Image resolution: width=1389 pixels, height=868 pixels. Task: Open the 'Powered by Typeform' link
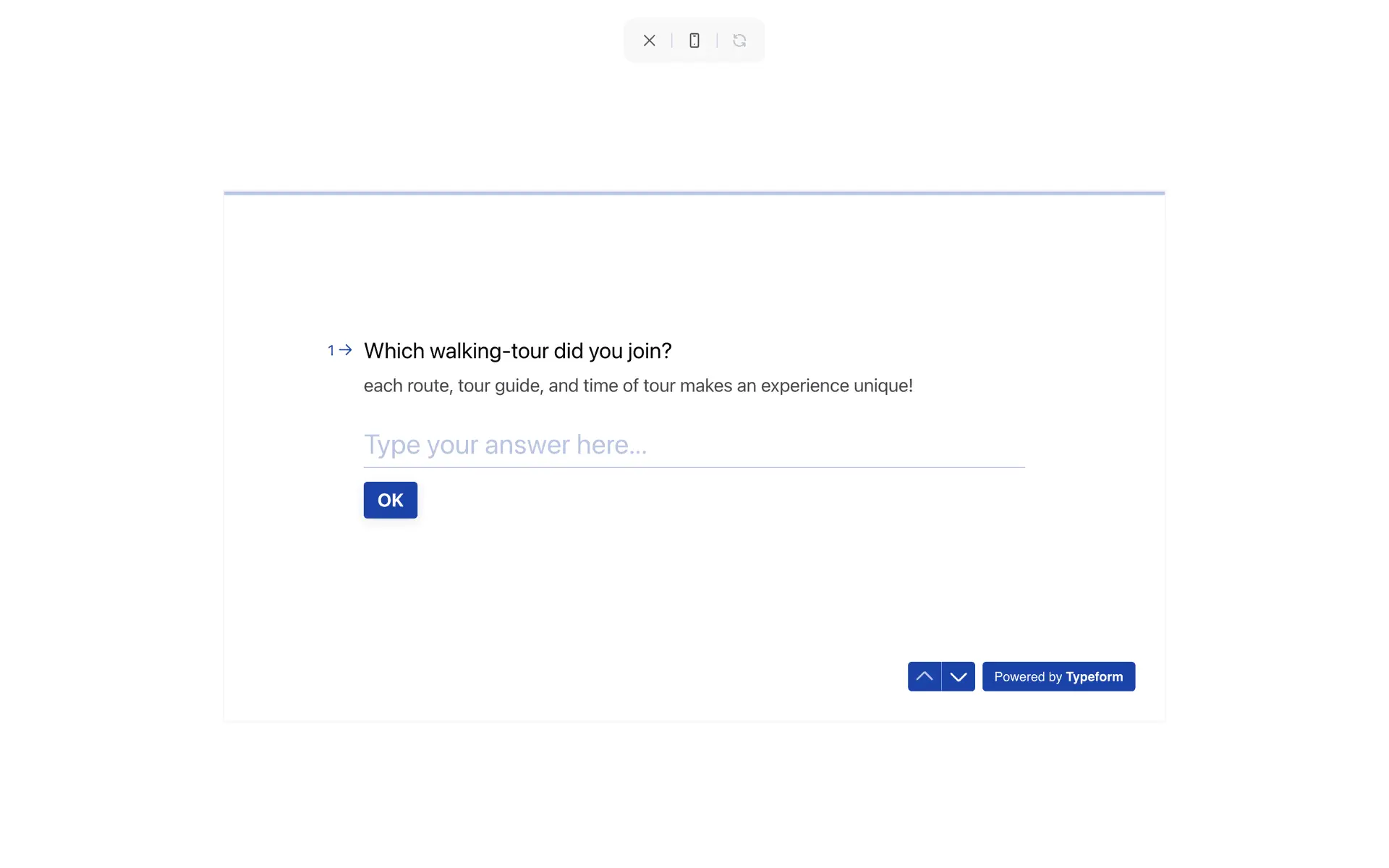coord(1058,676)
